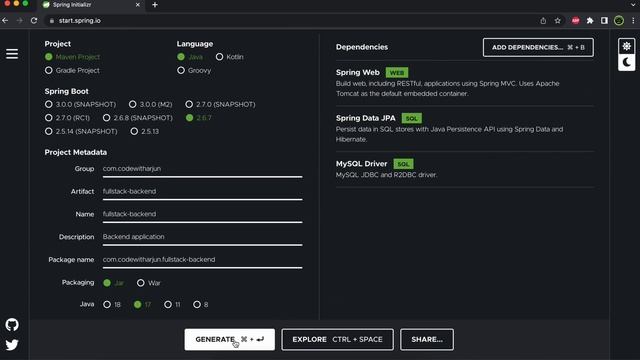Open a new browser tab

coord(155,5)
